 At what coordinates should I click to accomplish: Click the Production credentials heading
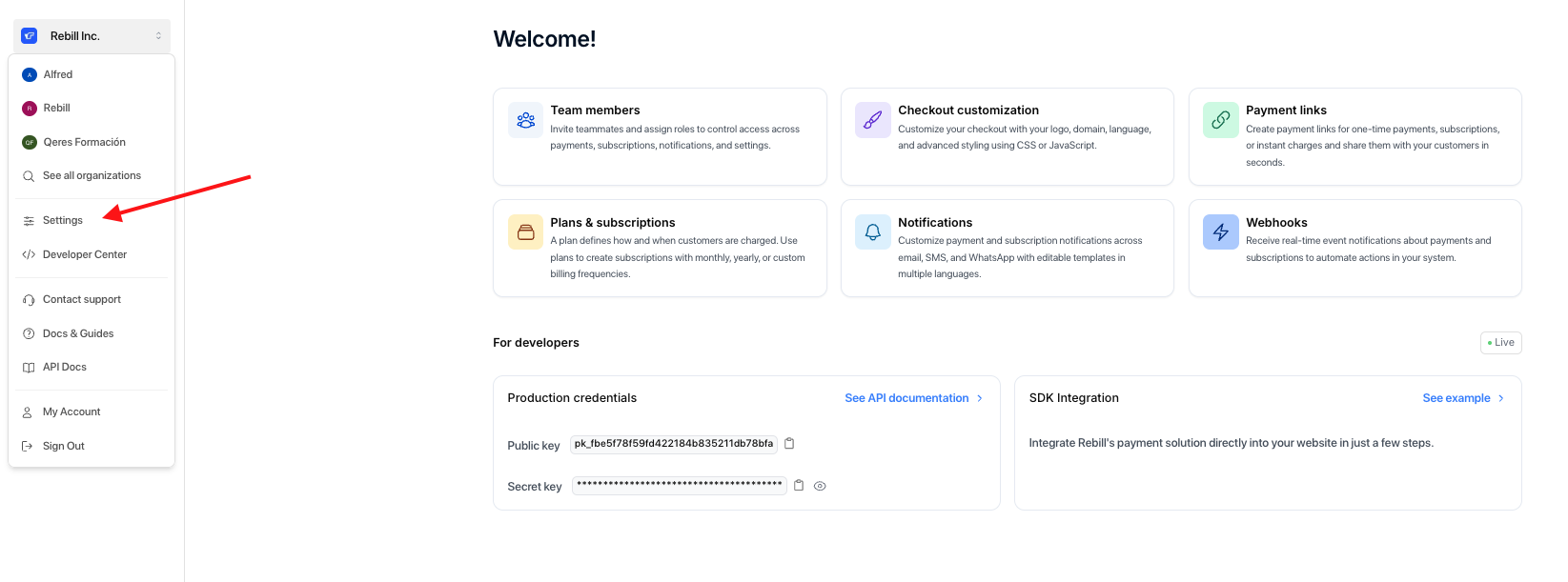click(x=572, y=398)
